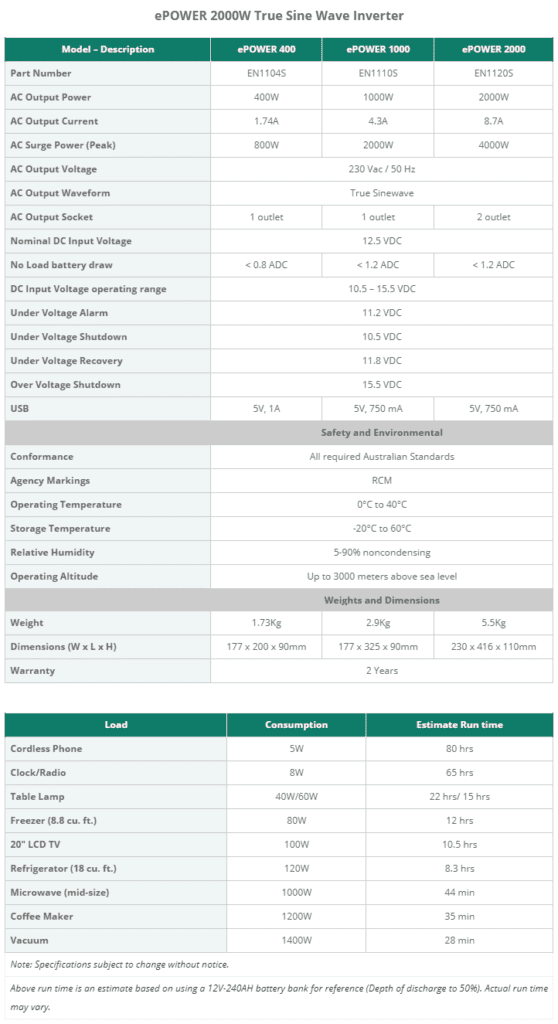The height and width of the screenshot is (1024, 558).
Task: Click the Coffee Maker load row
Action: 279,916
